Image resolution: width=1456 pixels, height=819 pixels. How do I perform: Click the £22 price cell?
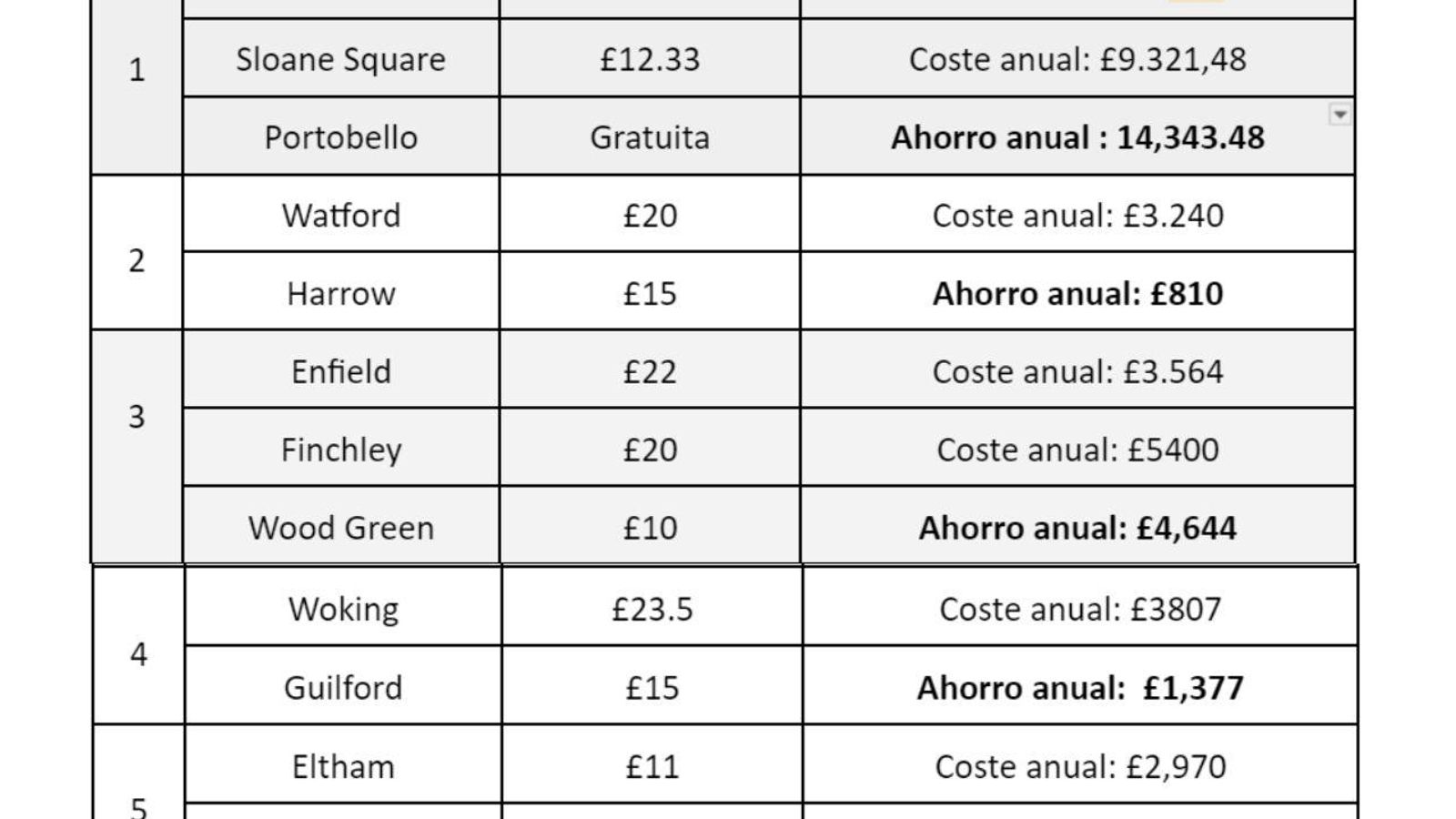click(x=649, y=372)
